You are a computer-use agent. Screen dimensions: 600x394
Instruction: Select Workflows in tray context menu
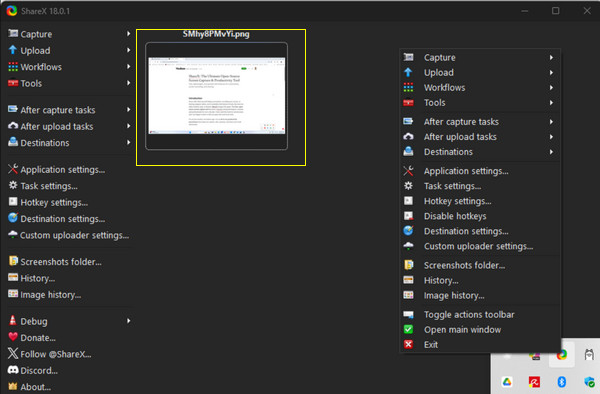tap(480, 88)
